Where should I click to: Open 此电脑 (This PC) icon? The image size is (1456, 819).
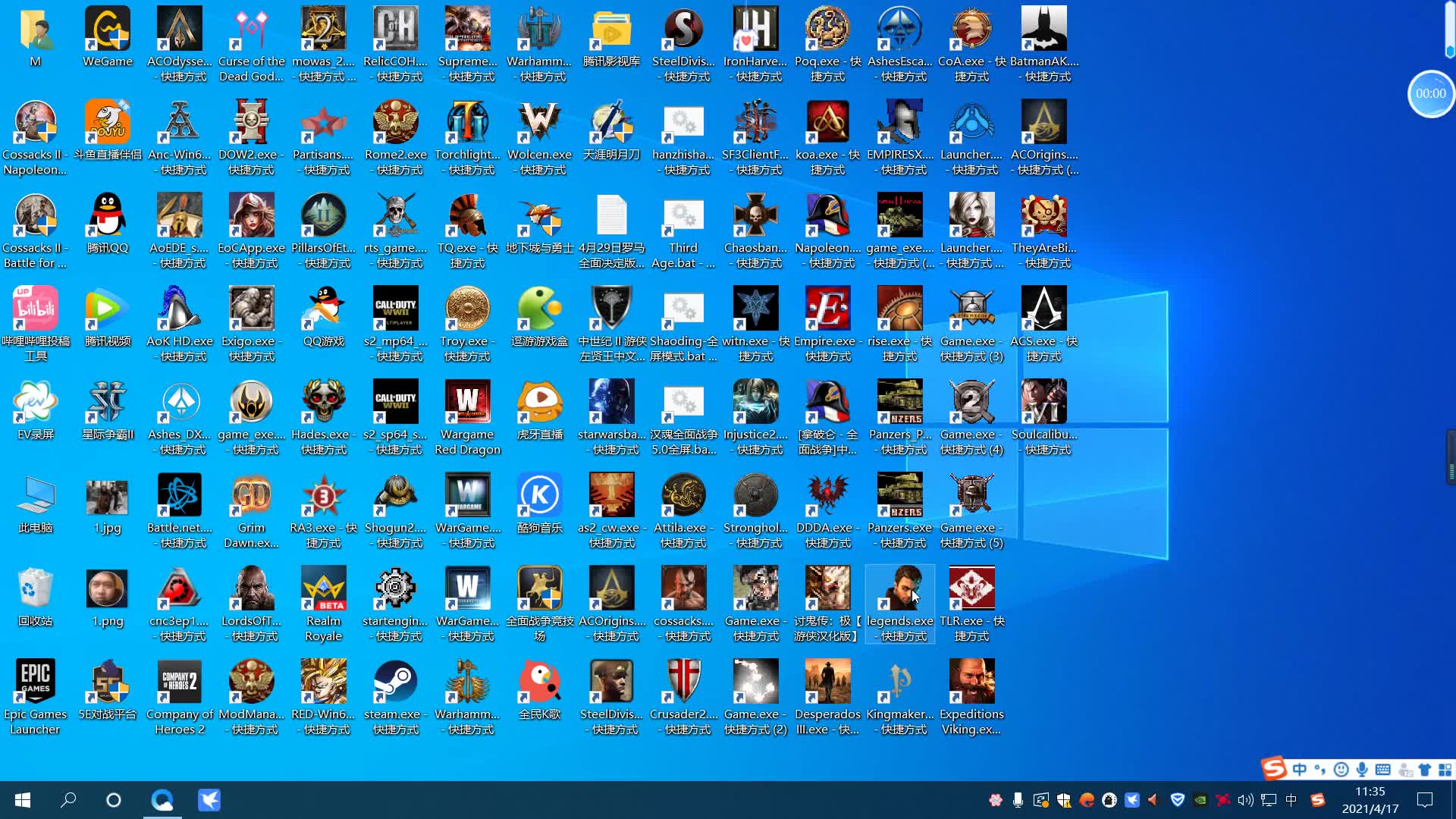point(36,503)
